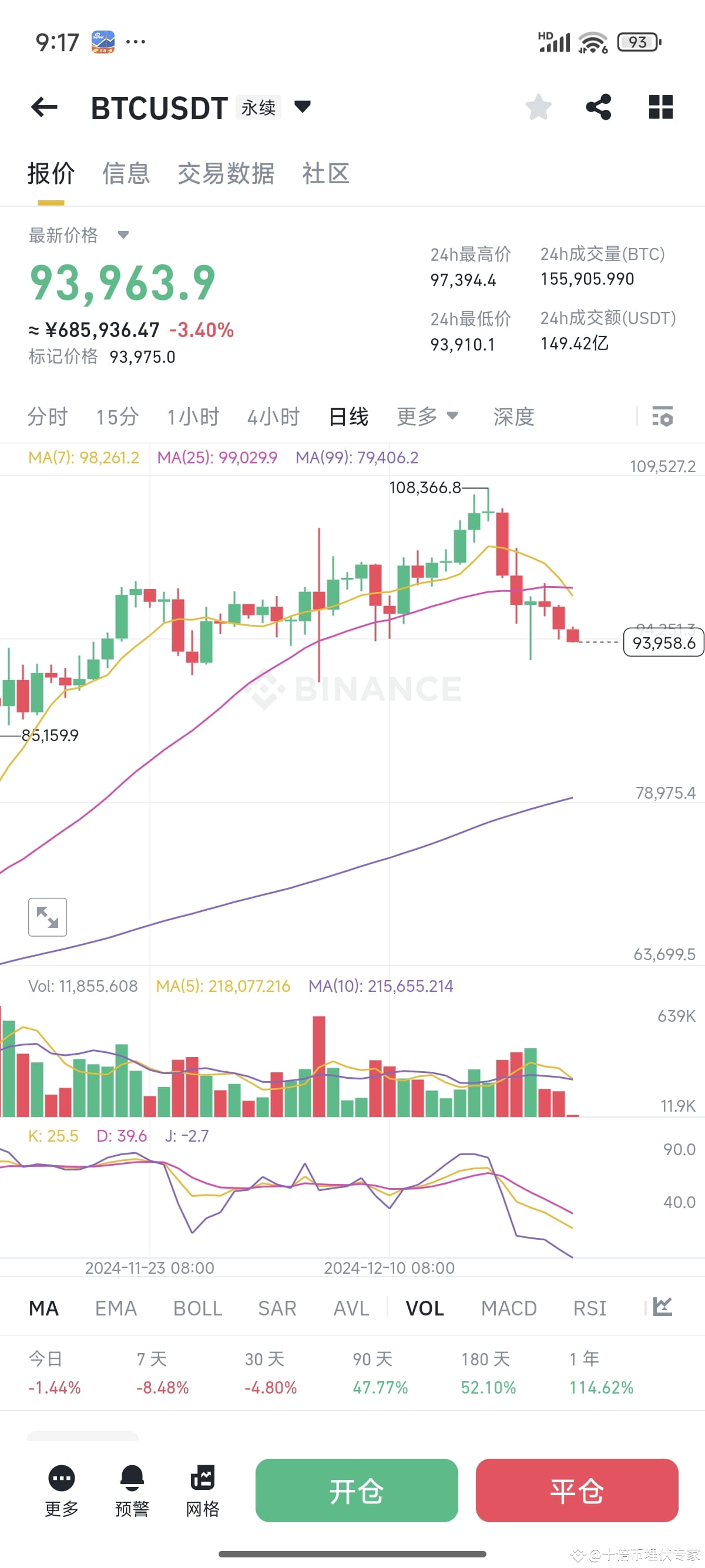
Task: Tap the 预警 alert bell icon
Action: 131,1488
